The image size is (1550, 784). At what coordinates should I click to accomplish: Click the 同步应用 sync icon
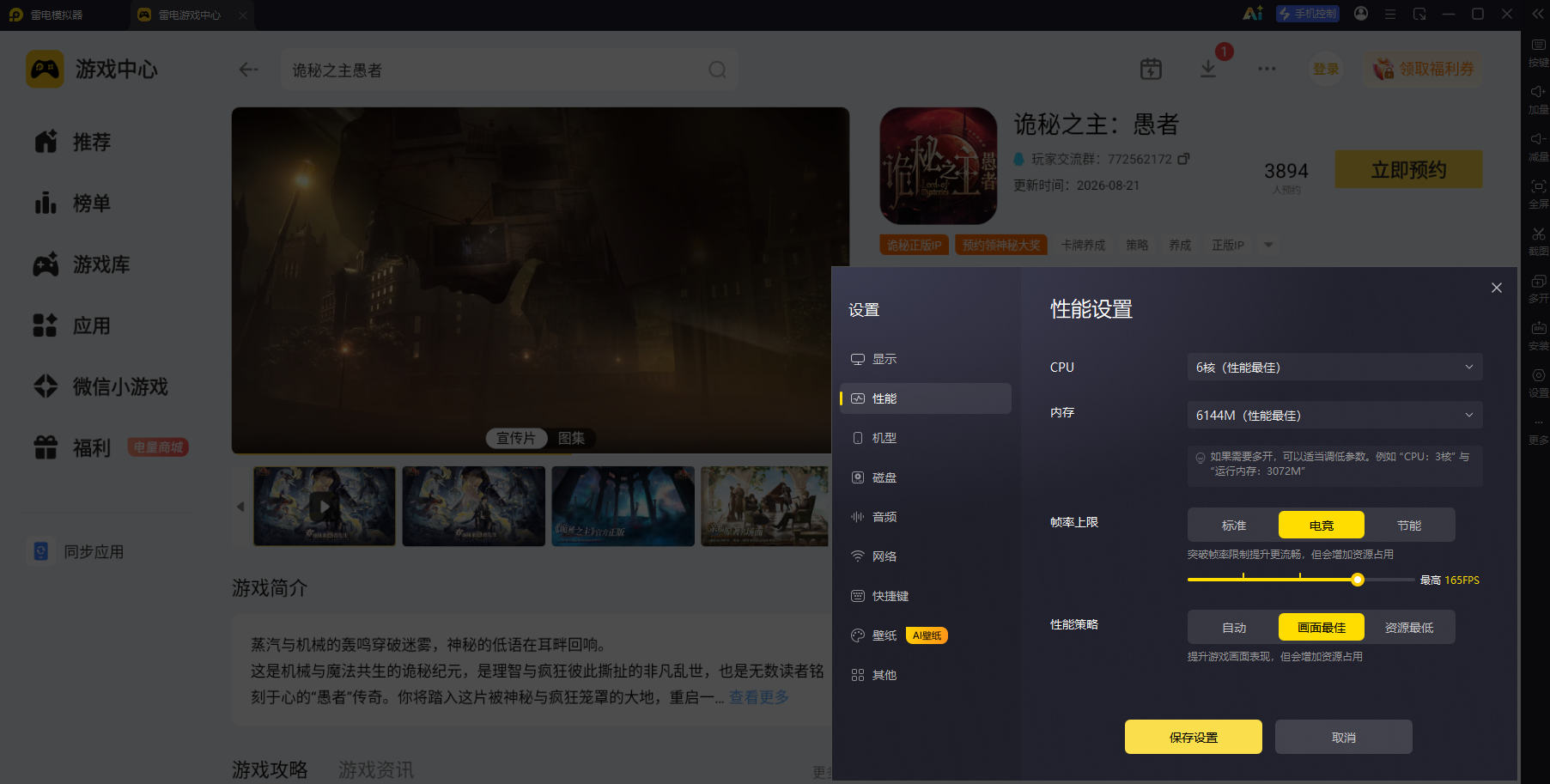(40, 551)
